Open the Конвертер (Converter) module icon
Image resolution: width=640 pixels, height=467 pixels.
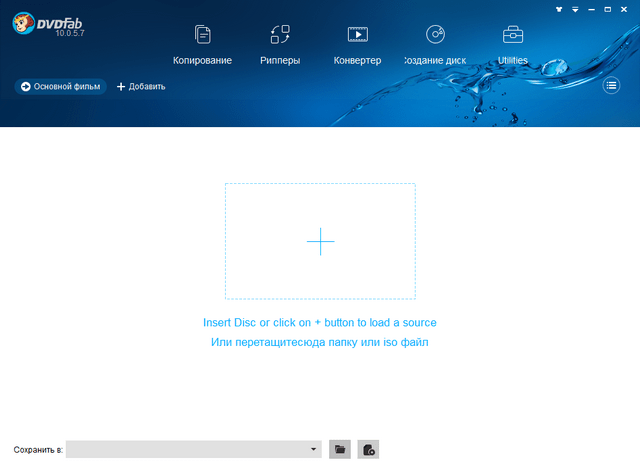358,34
